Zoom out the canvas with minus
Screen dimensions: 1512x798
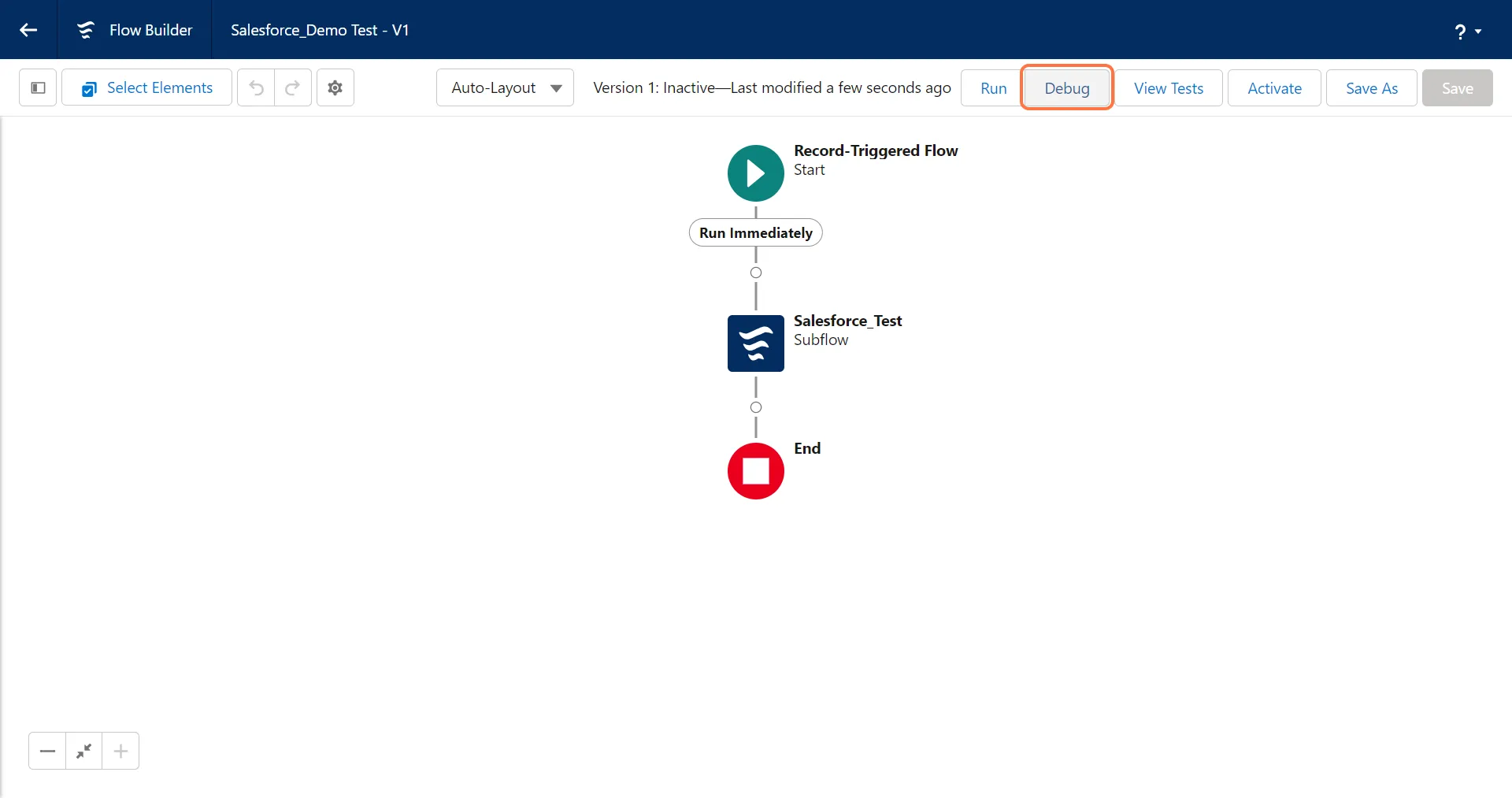(47, 751)
